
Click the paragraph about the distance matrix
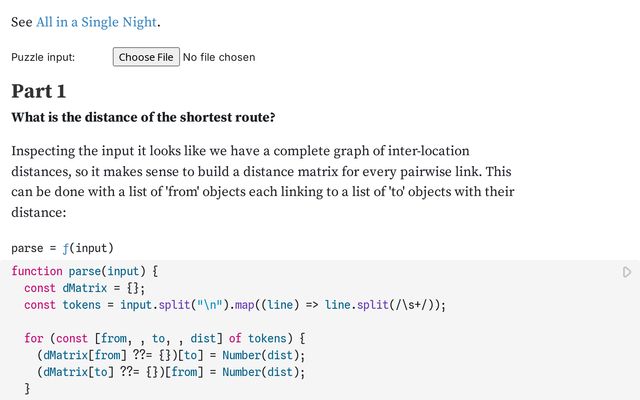(262, 181)
